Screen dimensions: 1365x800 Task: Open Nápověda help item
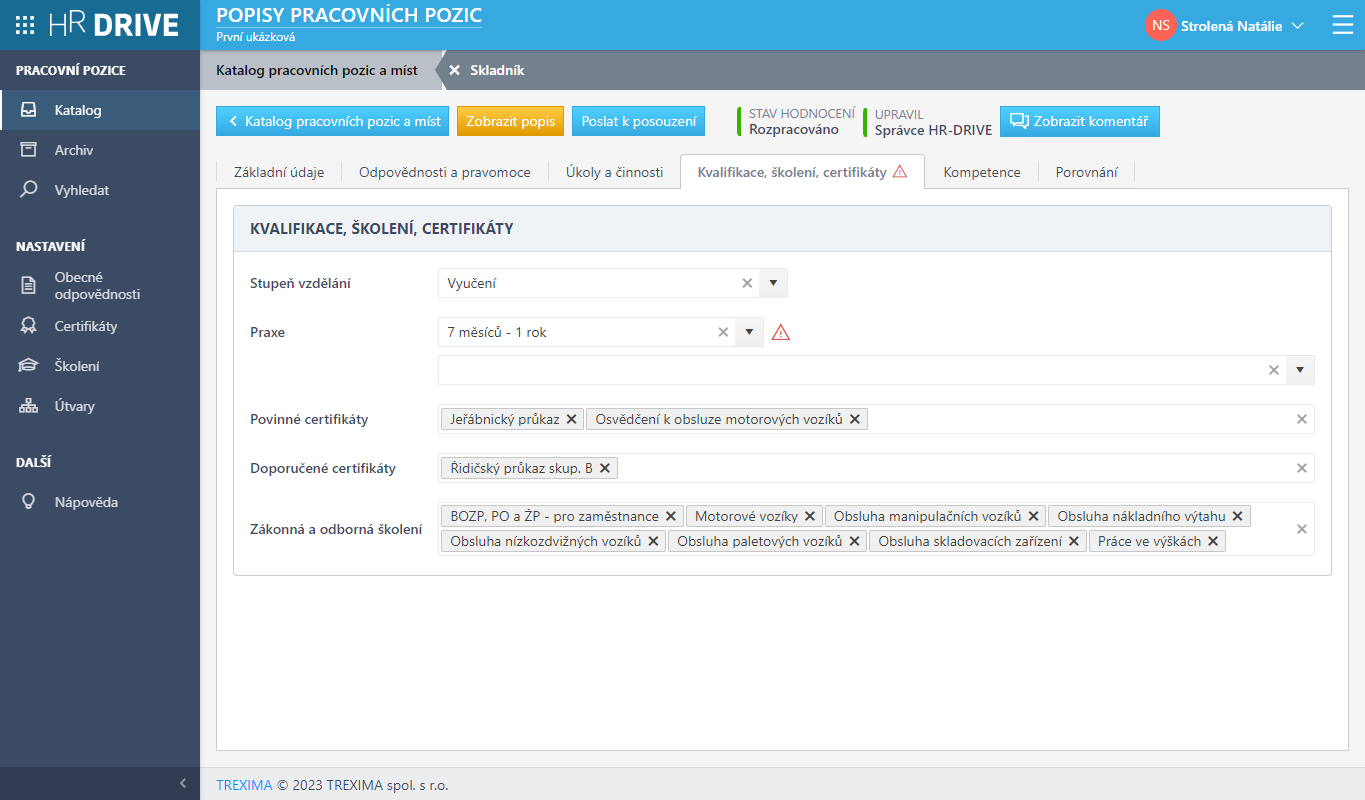coord(85,502)
